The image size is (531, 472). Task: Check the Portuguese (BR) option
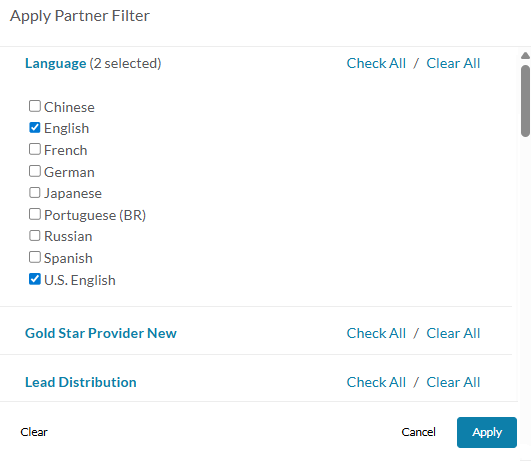[35, 214]
